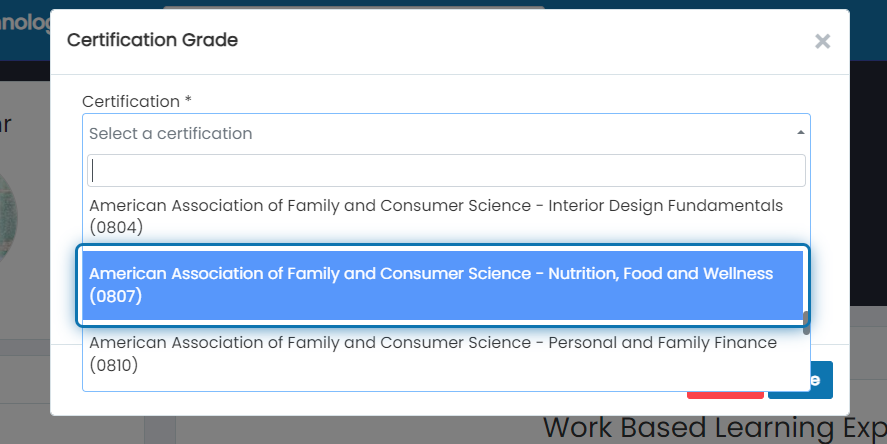Click the dimmed header bar behind the dialog

coord(868,30)
